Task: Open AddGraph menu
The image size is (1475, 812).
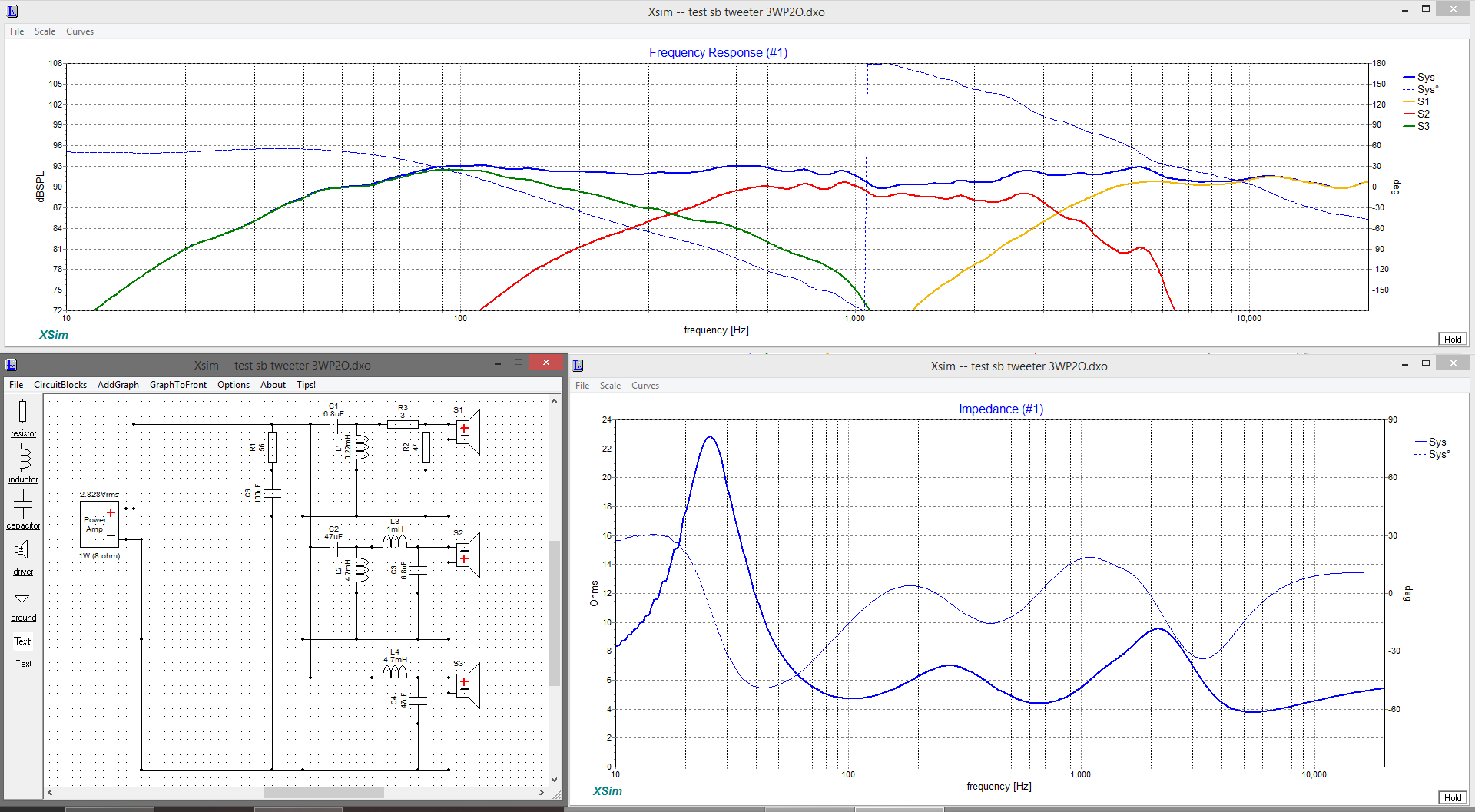Action: (x=118, y=385)
